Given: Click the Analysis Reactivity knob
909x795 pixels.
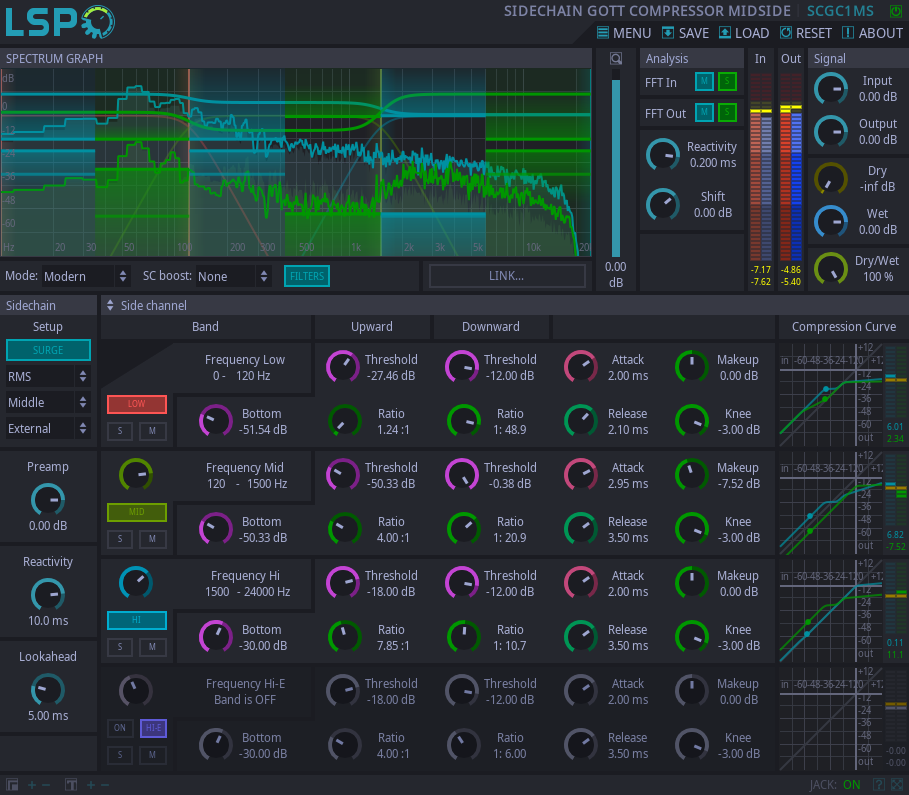Looking at the screenshot, I should [x=663, y=155].
